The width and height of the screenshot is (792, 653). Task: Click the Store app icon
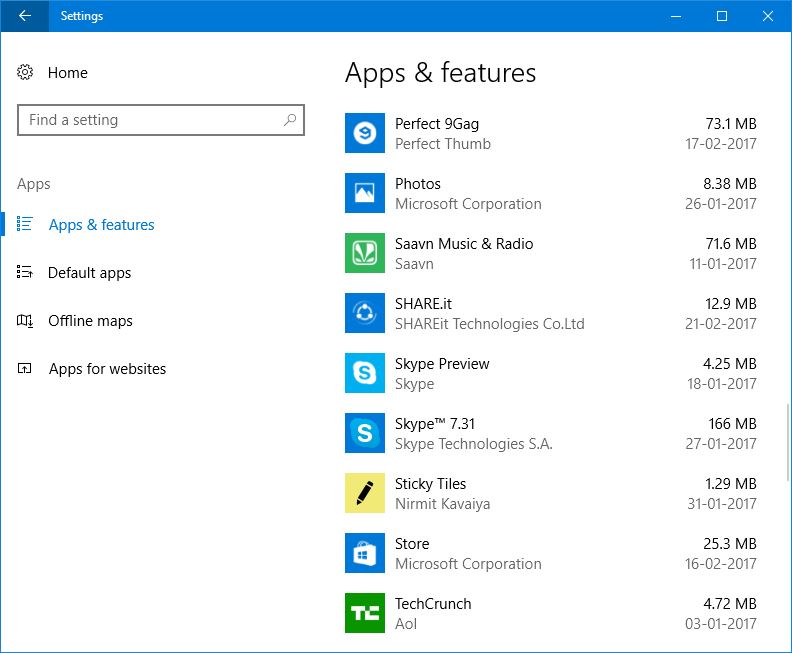click(x=365, y=553)
